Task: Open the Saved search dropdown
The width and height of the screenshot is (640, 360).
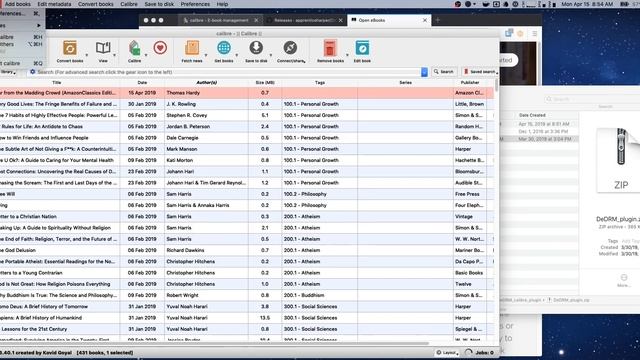Action: point(480,72)
